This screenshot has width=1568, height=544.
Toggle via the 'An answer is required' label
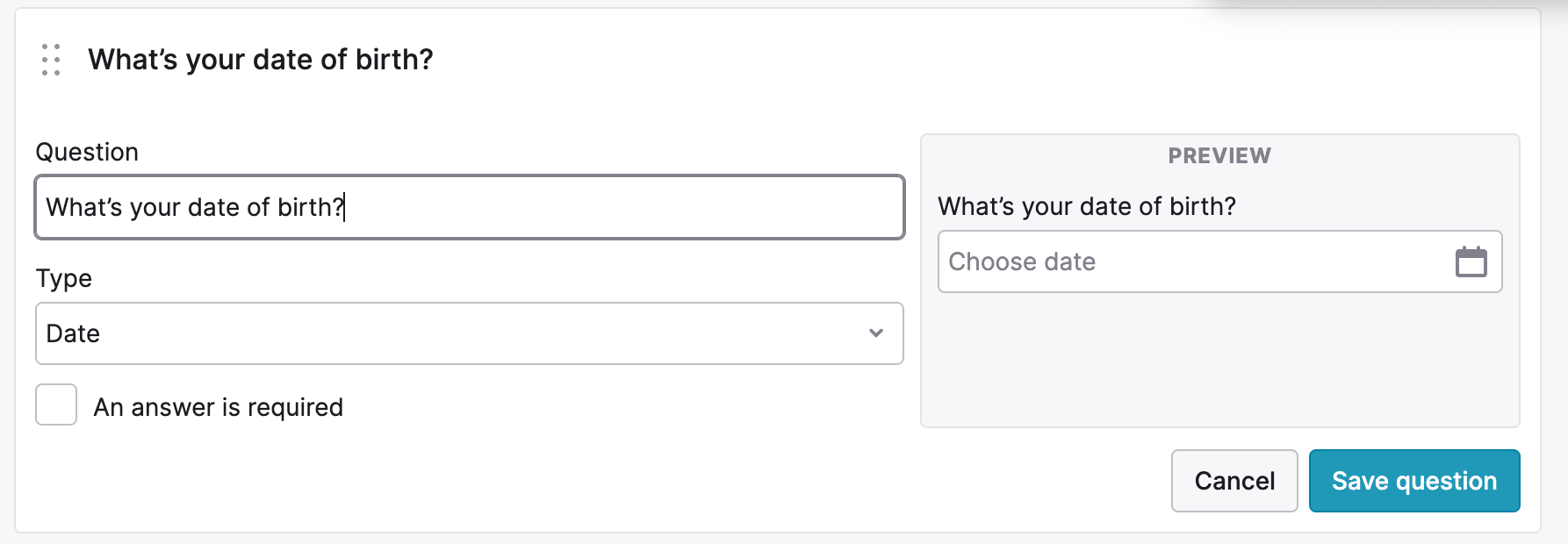pyautogui.click(x=219, y=407)
